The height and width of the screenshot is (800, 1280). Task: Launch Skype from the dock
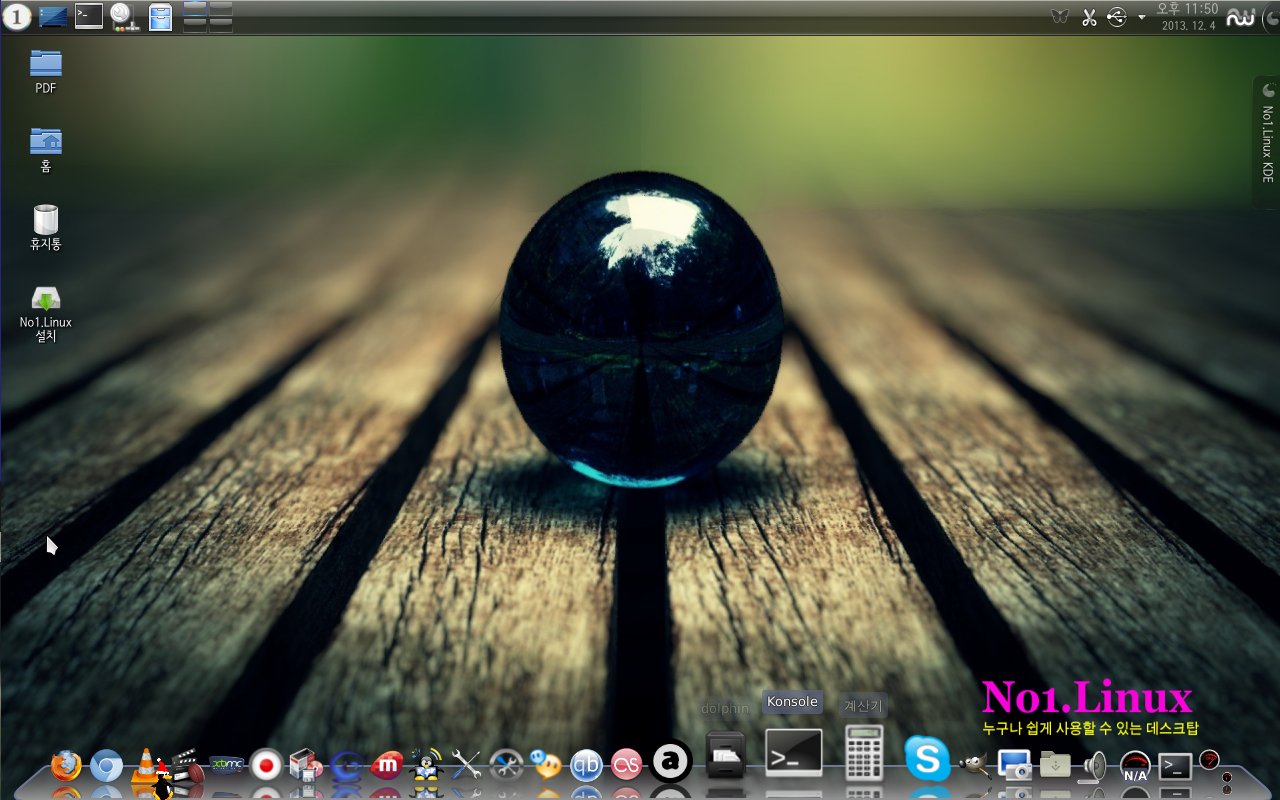(927, 759)
